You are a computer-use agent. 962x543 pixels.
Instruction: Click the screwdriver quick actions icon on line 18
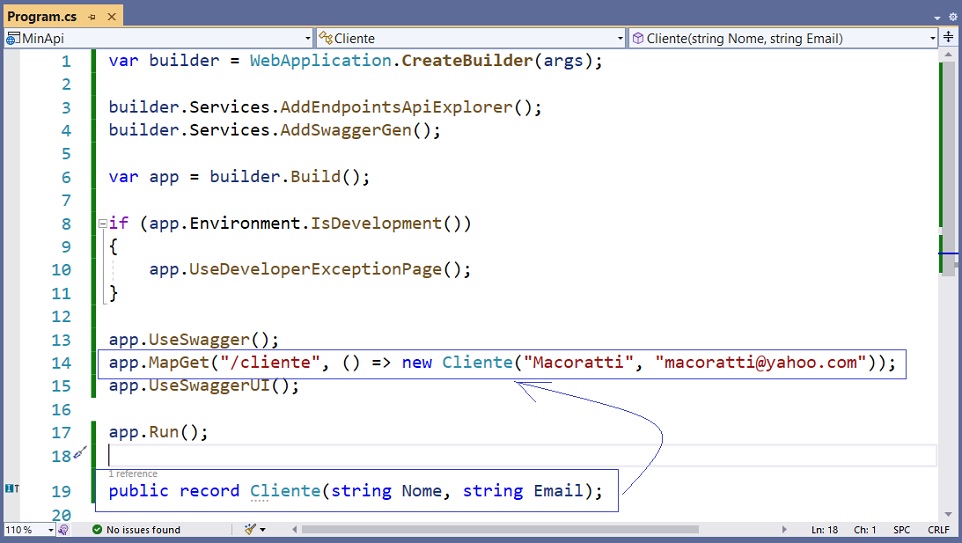pos(80,453)
